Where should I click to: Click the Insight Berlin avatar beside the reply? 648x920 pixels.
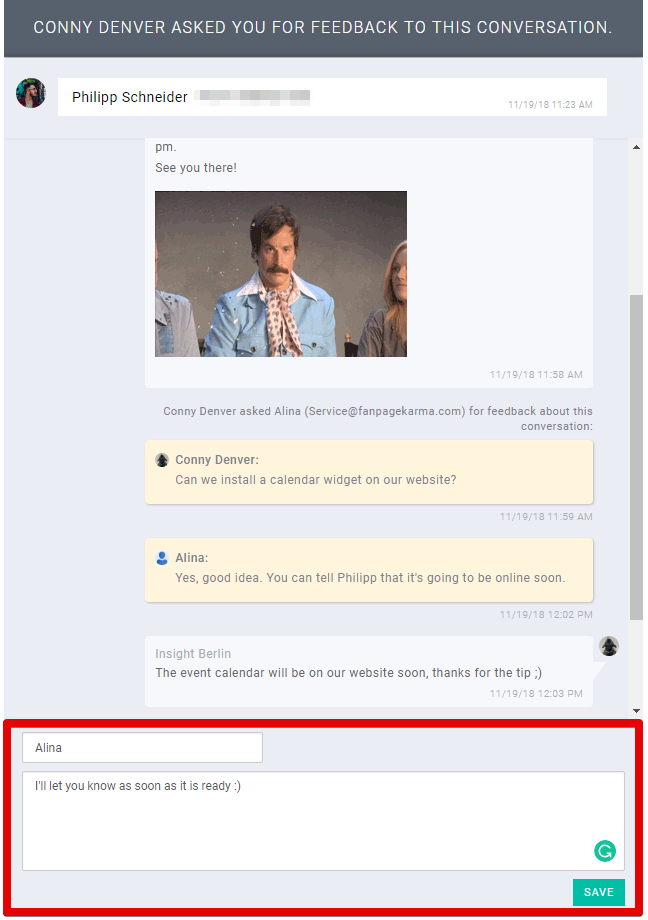[x=608, y=646]
